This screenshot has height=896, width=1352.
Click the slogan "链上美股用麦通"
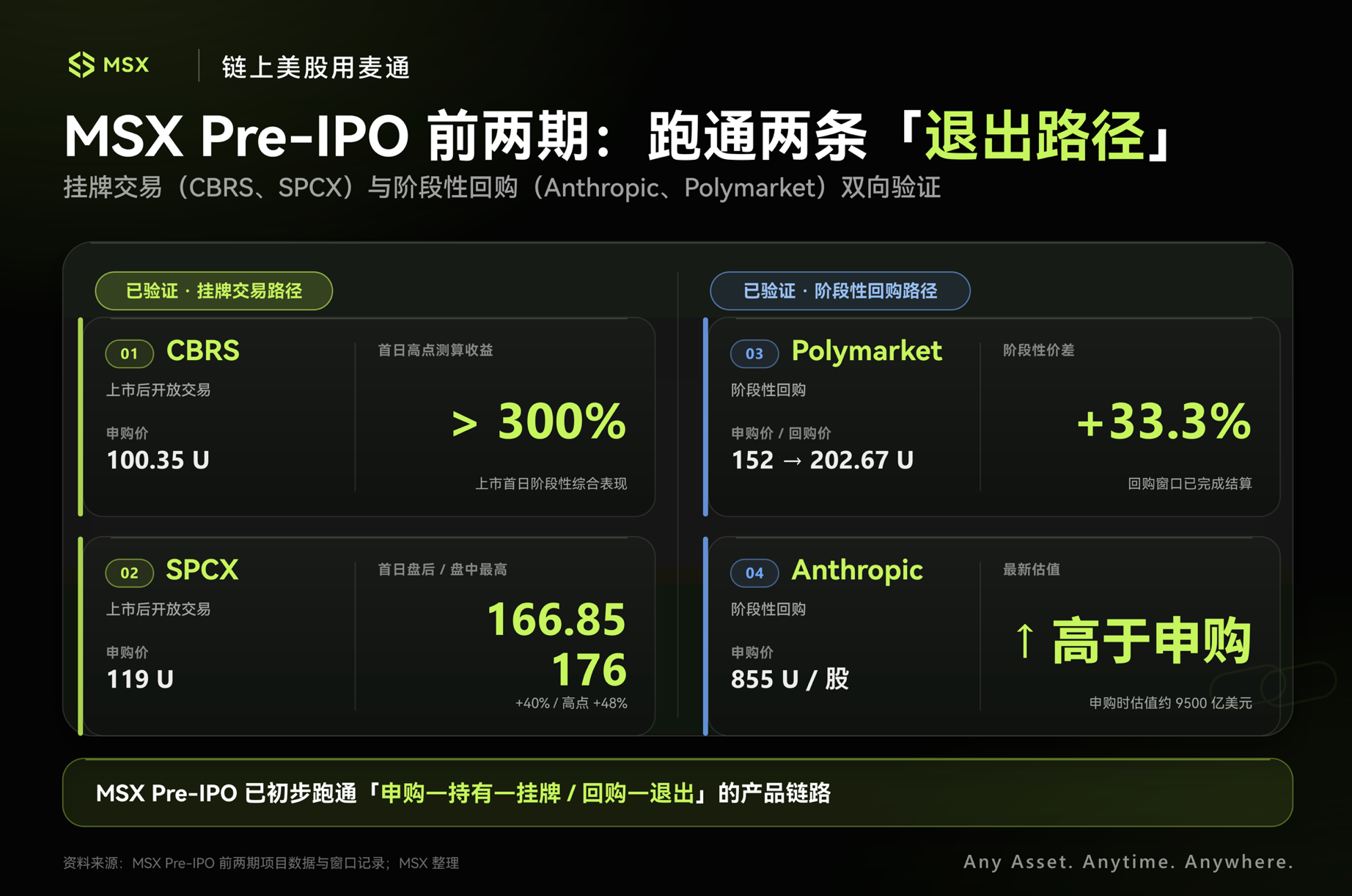point(316,67)
